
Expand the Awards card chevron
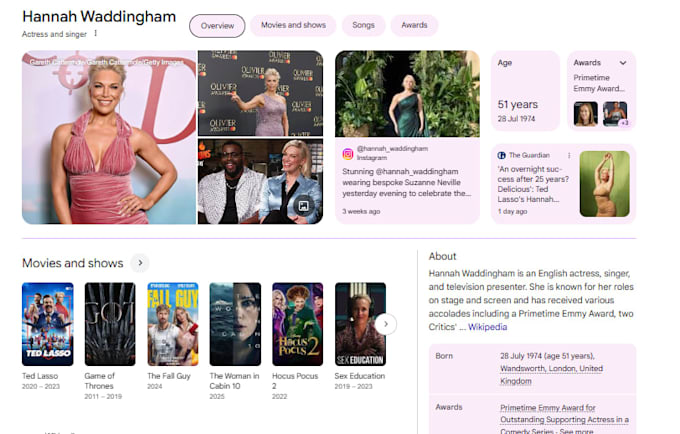[x=623, y=63]
